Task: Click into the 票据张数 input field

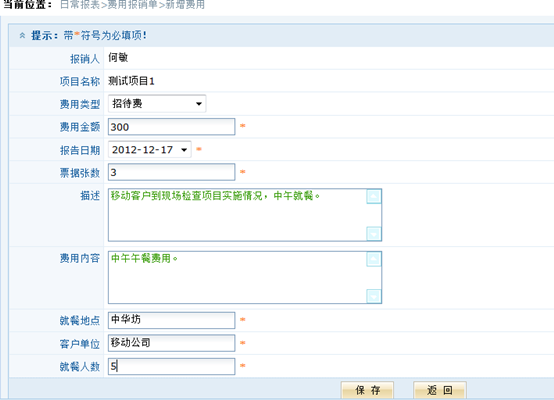Action: point(171,172)
